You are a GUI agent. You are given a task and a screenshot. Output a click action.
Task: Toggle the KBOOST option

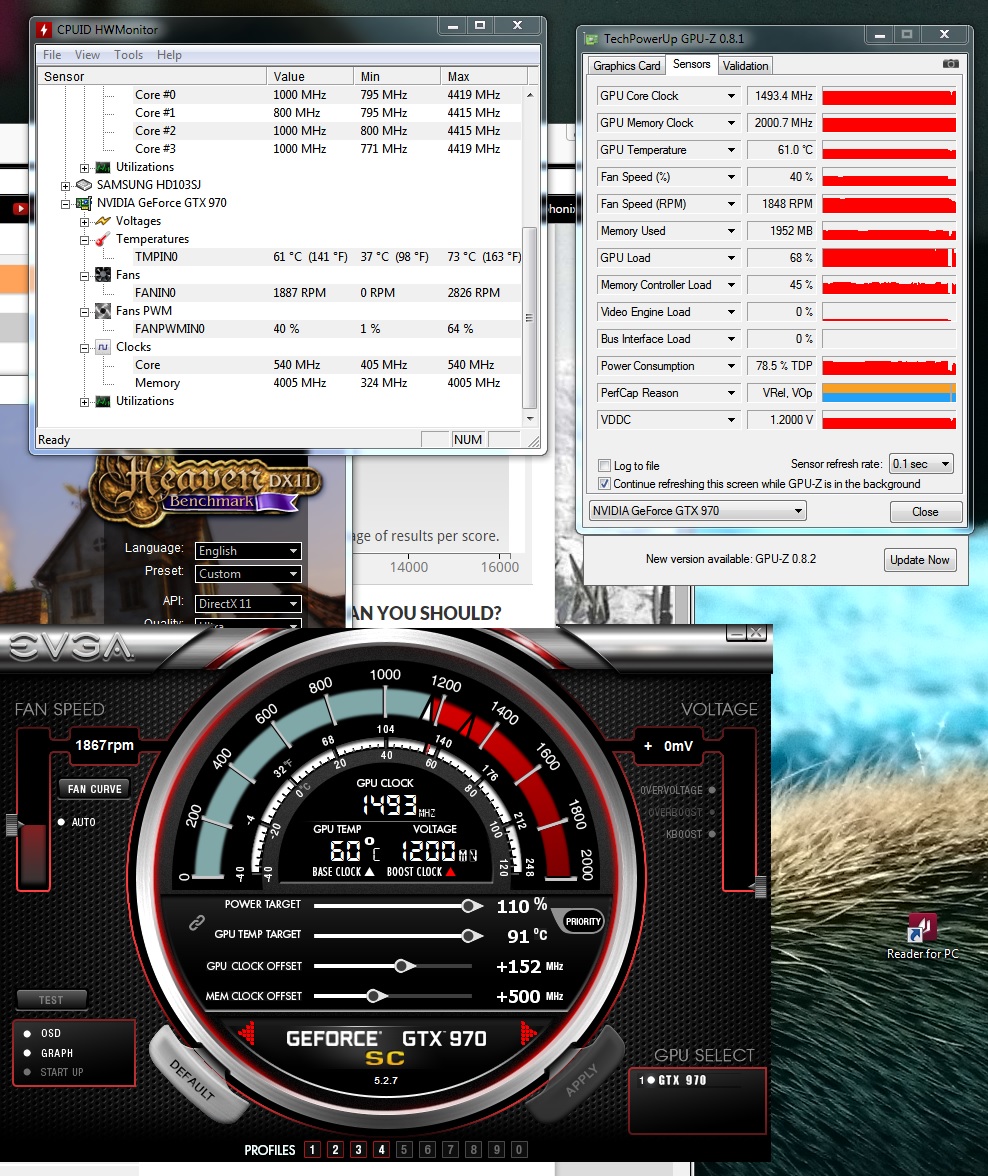click(x=712, y=834)
